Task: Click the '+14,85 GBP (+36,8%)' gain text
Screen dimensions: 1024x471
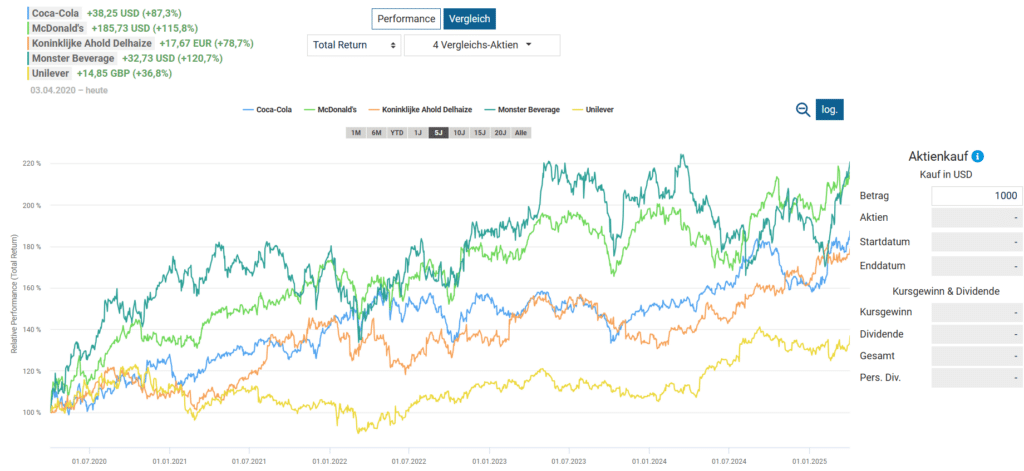Action: [x=124, y=73]
